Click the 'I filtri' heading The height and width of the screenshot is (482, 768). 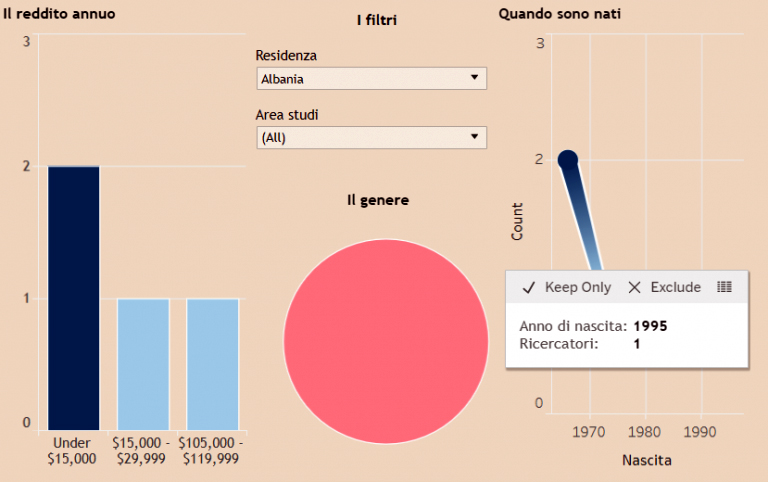(x=376, y=20)
